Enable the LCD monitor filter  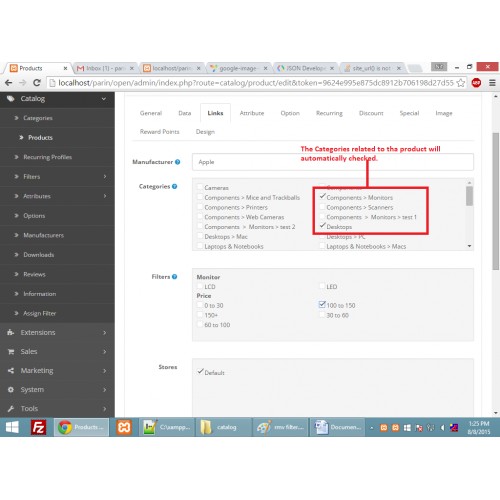[200, 286]
